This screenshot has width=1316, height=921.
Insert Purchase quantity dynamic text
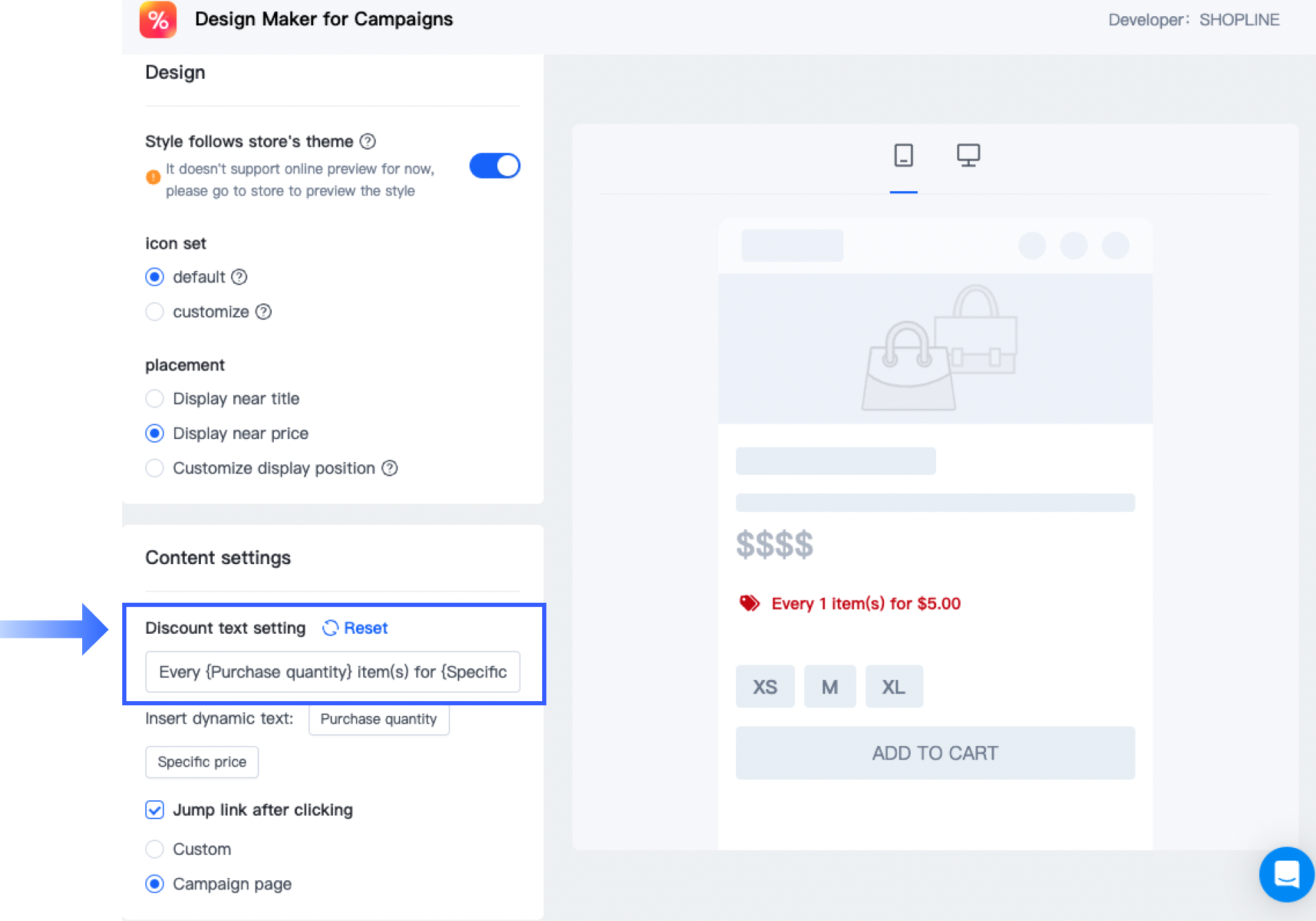tap(379, 719)
